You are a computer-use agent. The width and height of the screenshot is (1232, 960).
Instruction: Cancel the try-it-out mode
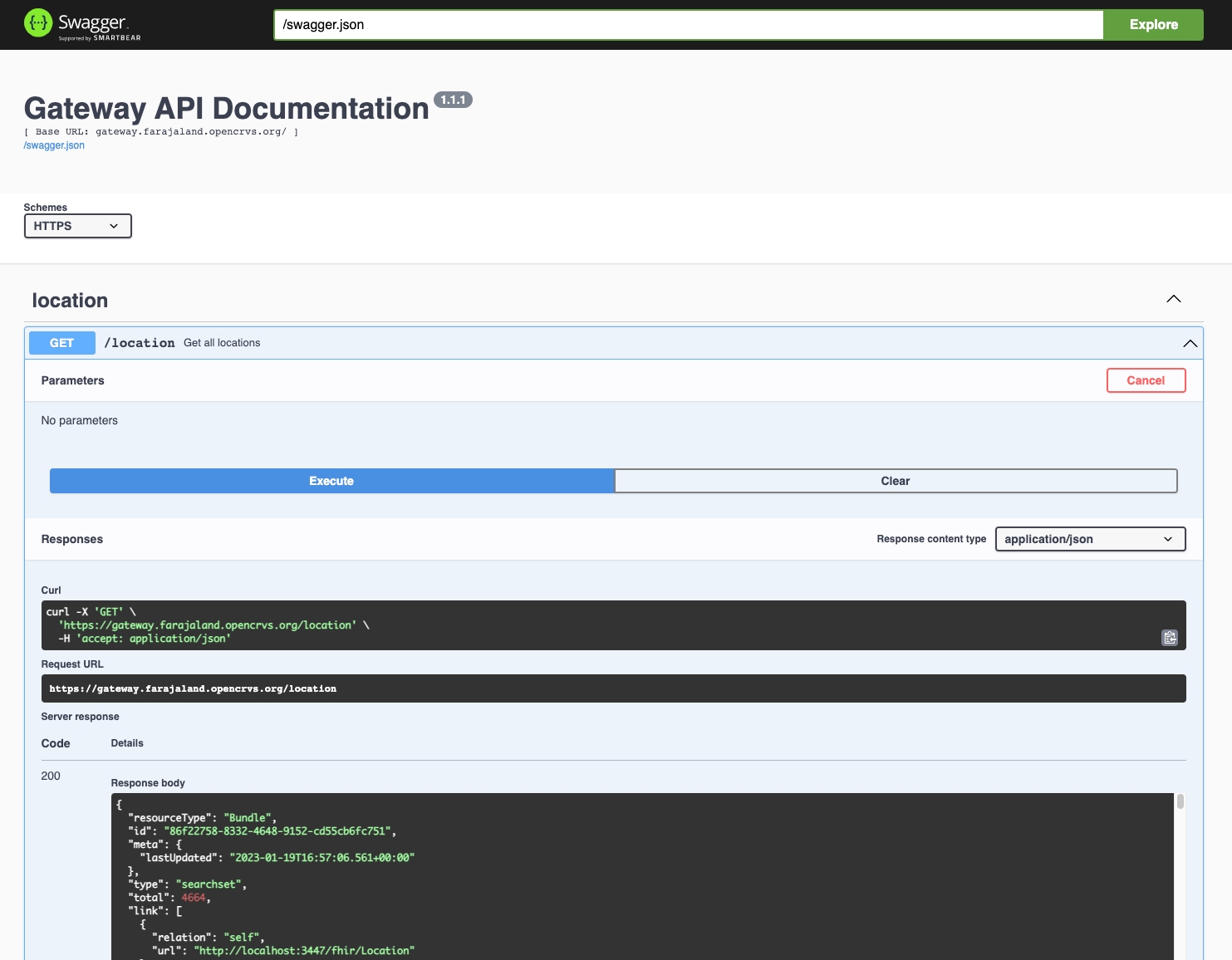1145,380
